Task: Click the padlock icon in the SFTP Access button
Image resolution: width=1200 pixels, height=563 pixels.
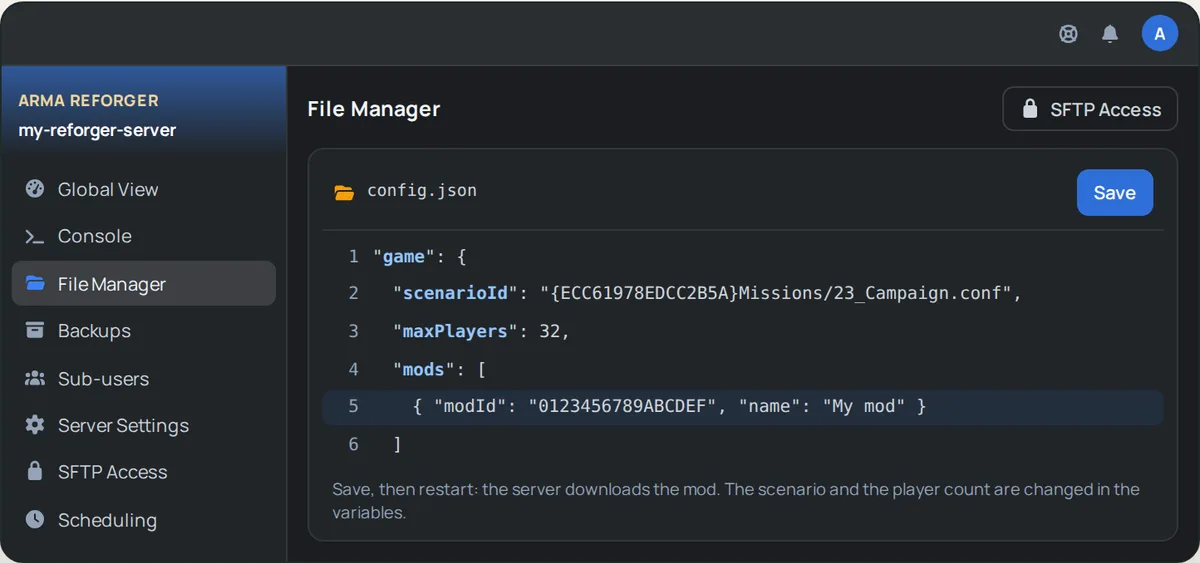Action: point(1030,110)
